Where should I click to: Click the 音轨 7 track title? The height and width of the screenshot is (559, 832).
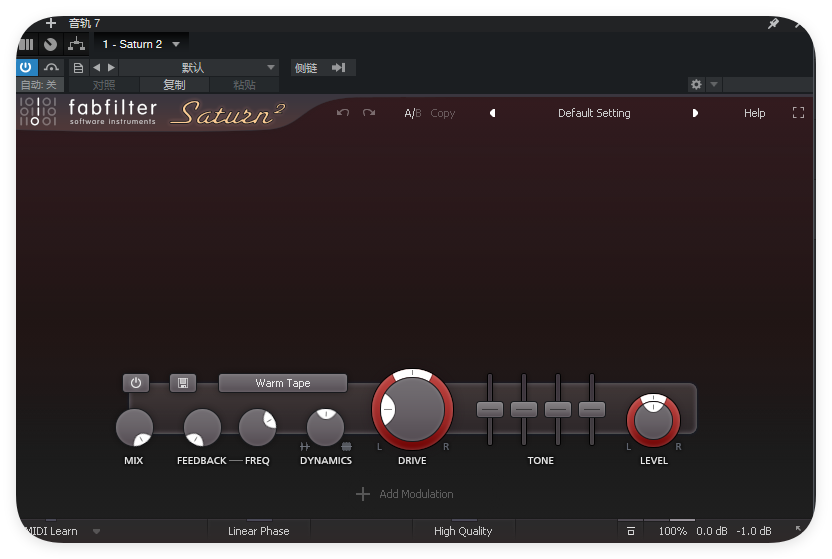[x=84, y=23]
